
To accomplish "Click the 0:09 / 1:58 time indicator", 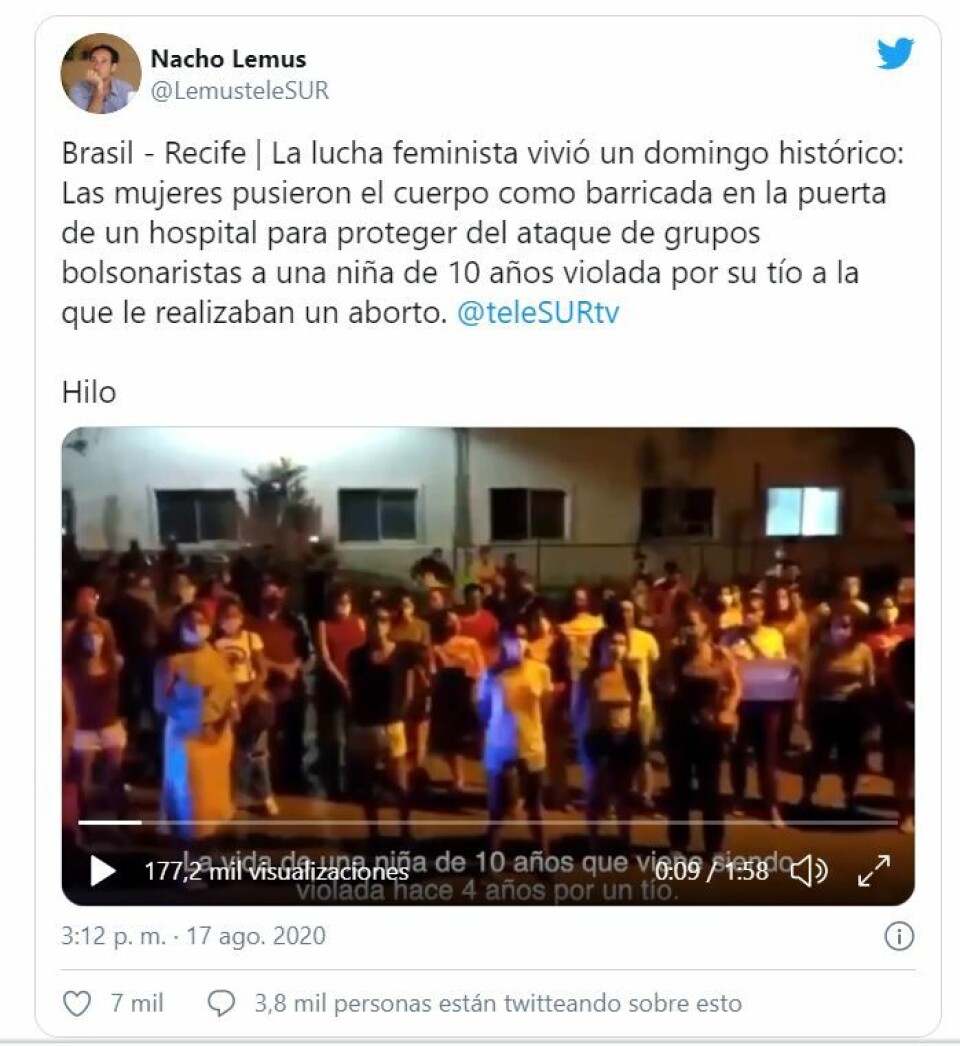I will 712,871.
